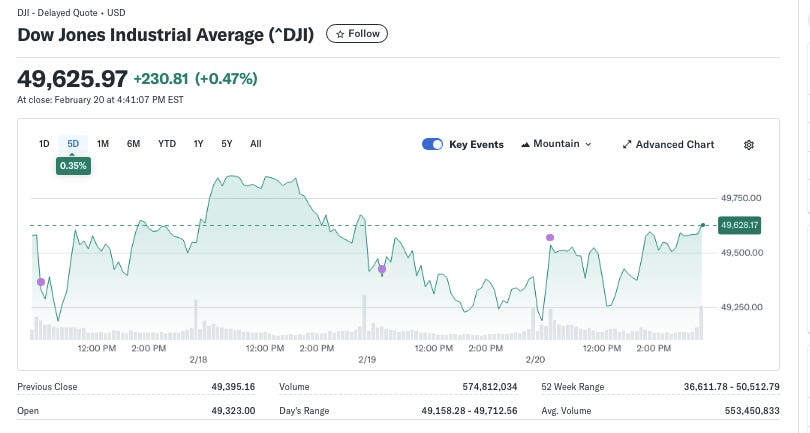Switch to the 1M time range
Image resolution: width=810 pixels, height=433 pixels.
(x=103, y=144)
